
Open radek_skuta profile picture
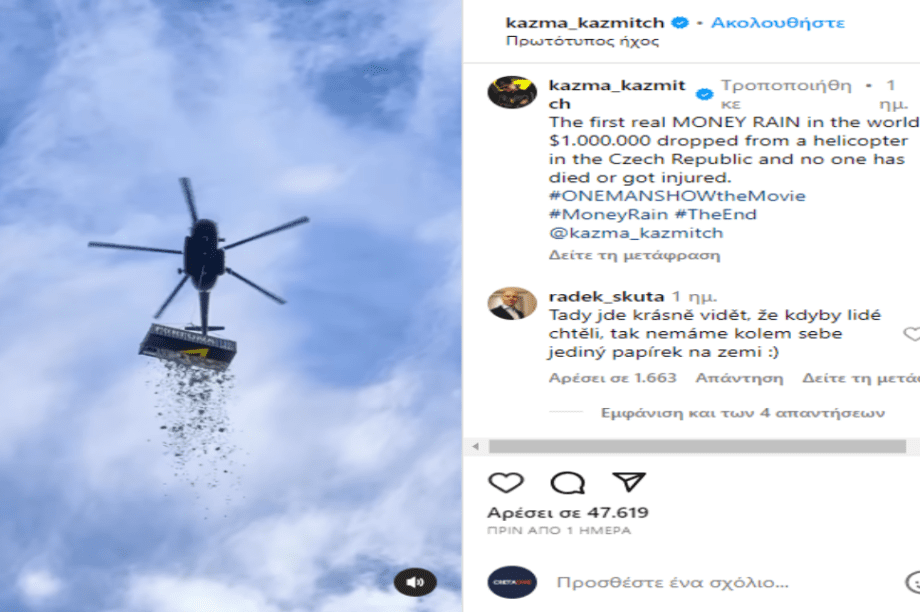click(x=512, y=303)
